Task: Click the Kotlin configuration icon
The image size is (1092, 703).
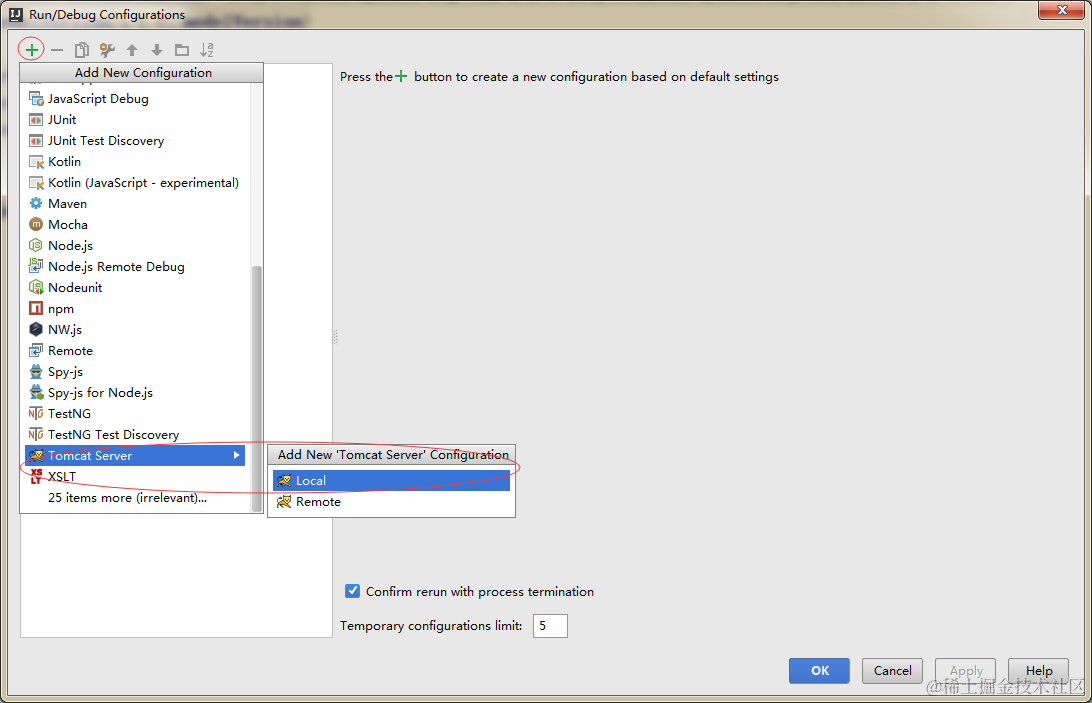Action: (x=36, y=162)
